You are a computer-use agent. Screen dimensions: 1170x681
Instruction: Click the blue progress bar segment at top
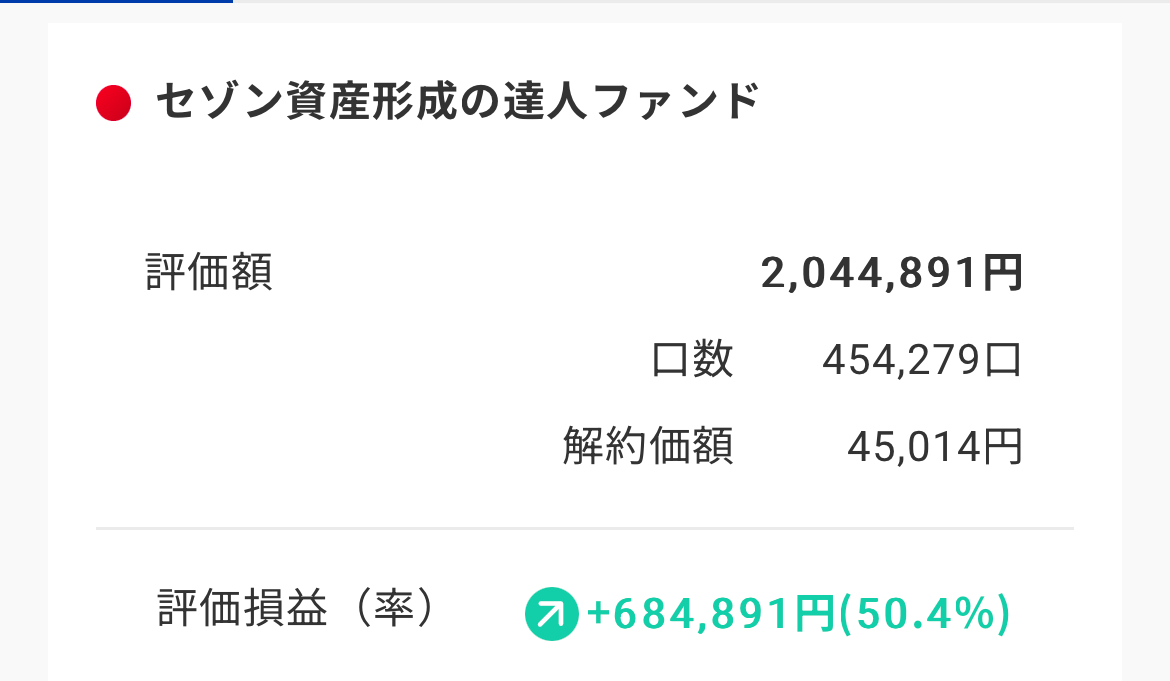pos(116,2)
